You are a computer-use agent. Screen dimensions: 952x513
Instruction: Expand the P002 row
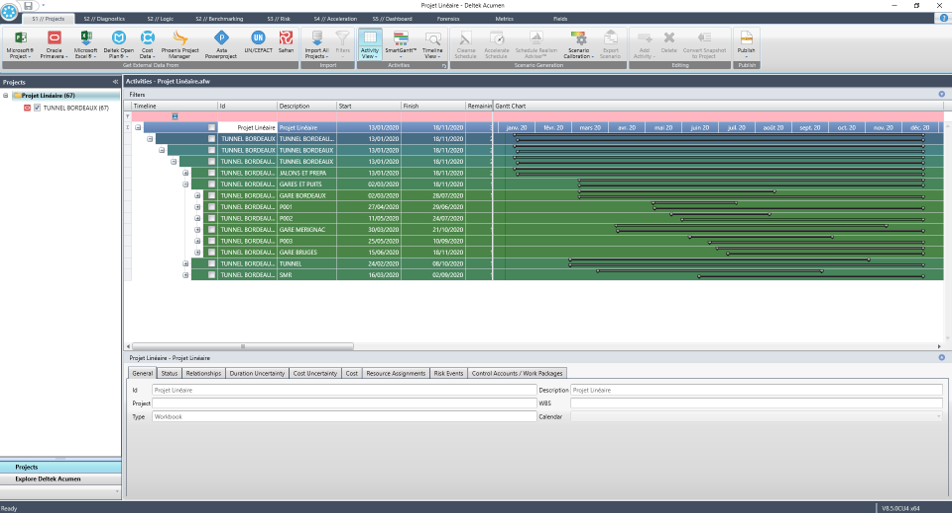click(x=197, y=218)
